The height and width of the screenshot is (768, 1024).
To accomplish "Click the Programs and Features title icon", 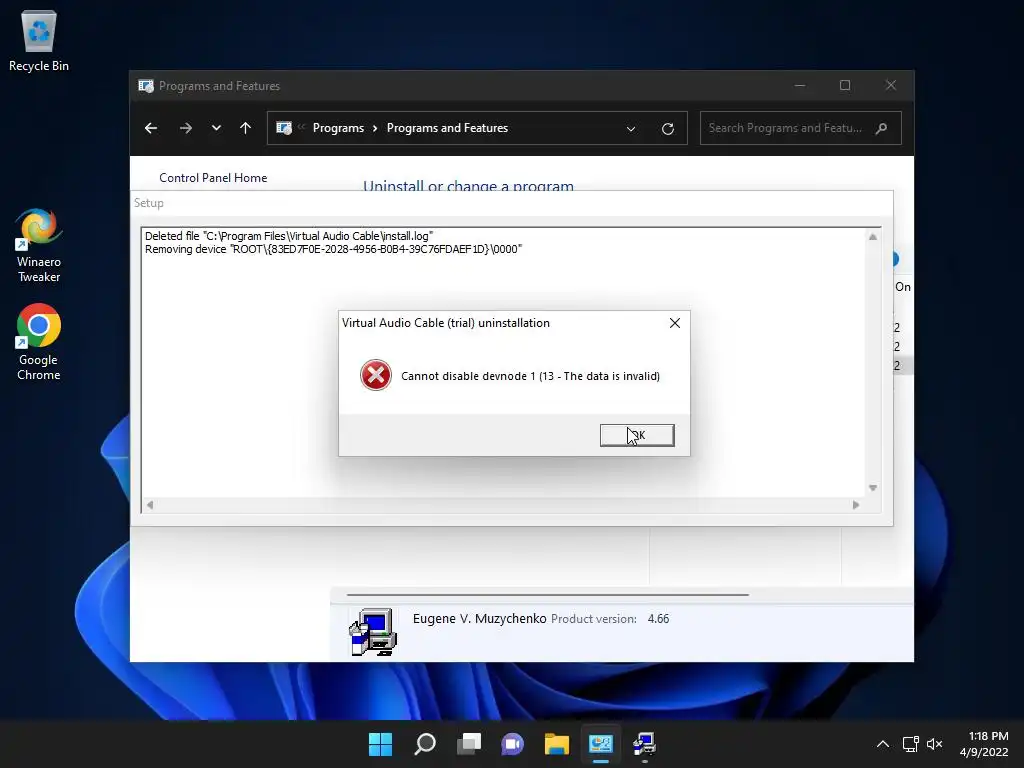I will click(x=146, y=86).
